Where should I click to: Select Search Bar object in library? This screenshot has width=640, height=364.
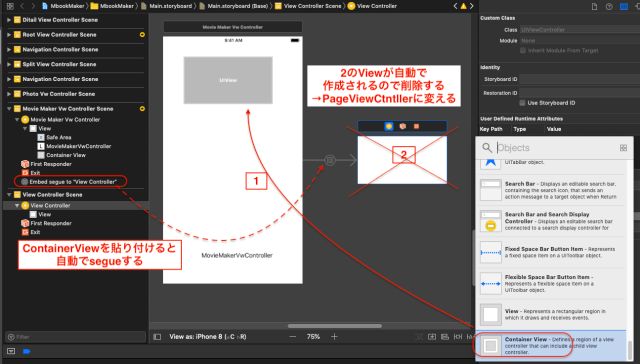click(x=551, y=190)
